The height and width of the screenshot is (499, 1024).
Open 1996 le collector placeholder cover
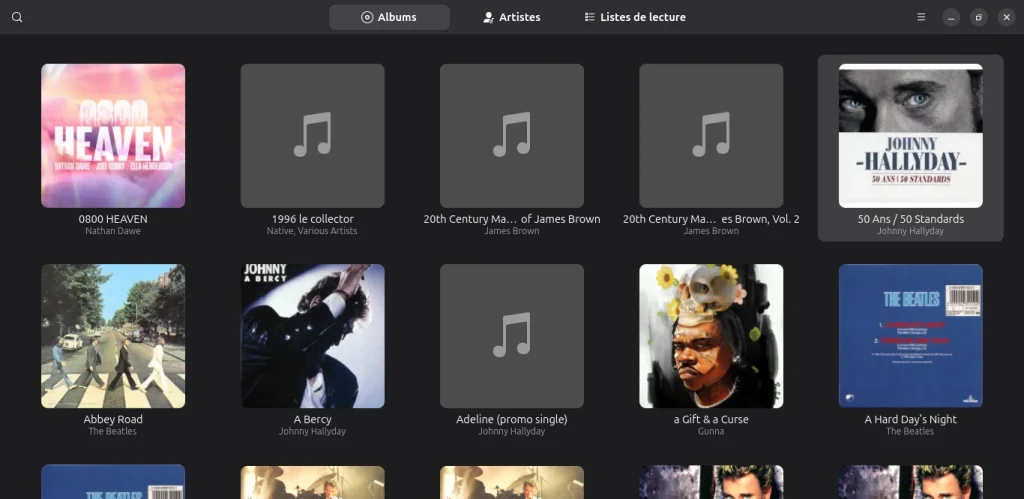[312, 136]
